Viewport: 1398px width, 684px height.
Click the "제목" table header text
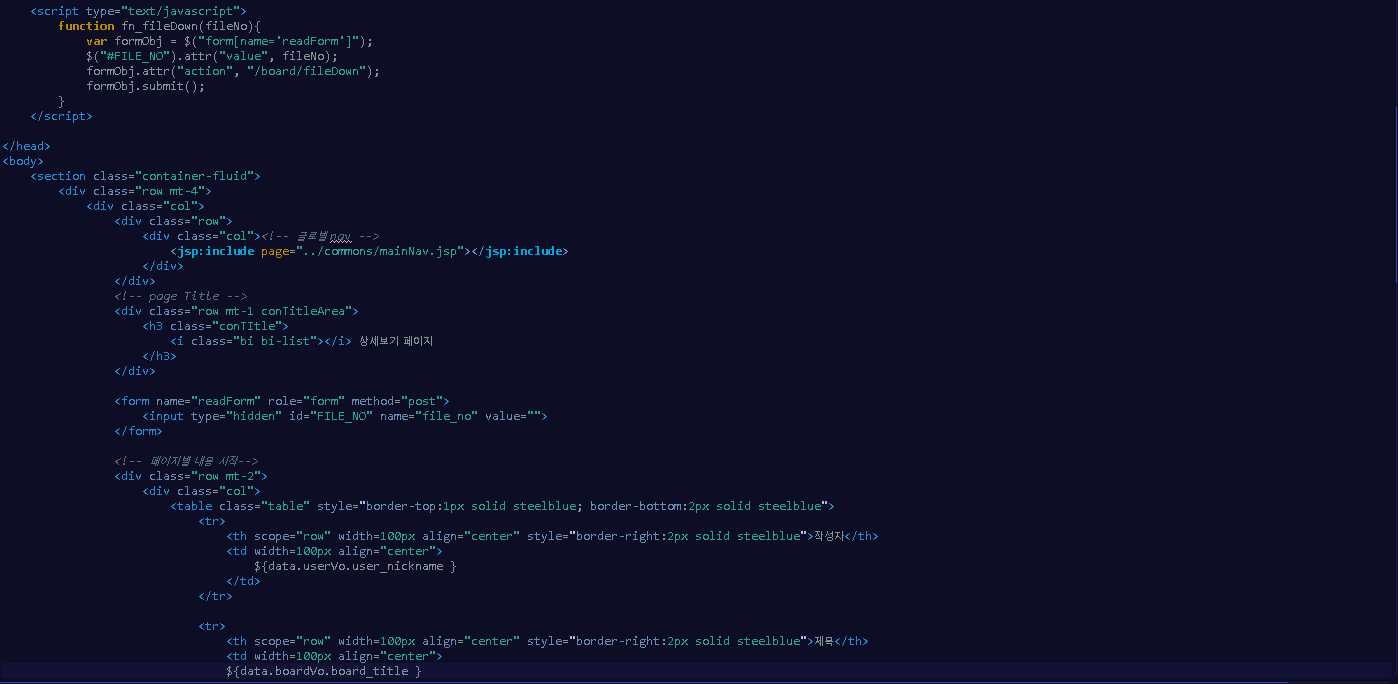coord(823,641)
